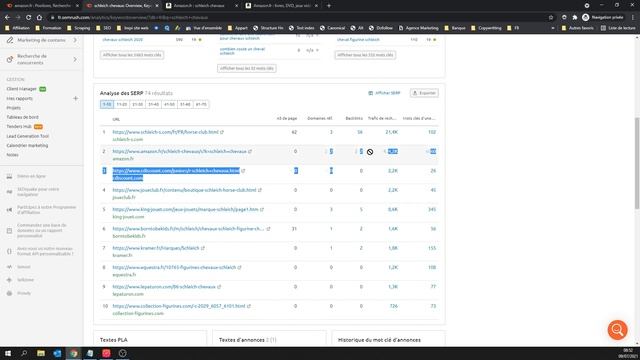Image resolution: width=640 pixels, height=360 pixels.
Task: Click the Exporter button
Action: 424,93
